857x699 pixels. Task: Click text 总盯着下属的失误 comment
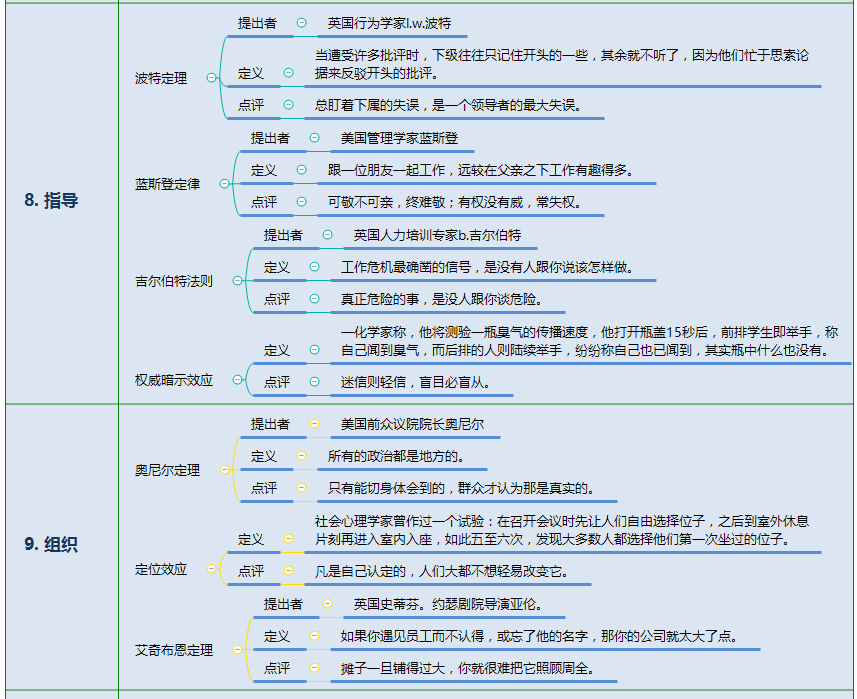448,105
